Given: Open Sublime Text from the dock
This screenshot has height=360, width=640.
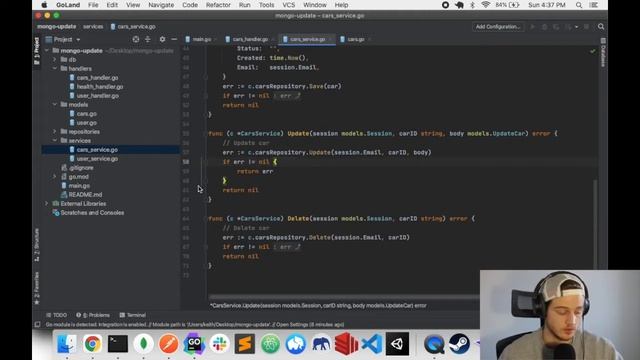Looking at the screenshot, I should [245, 344].
